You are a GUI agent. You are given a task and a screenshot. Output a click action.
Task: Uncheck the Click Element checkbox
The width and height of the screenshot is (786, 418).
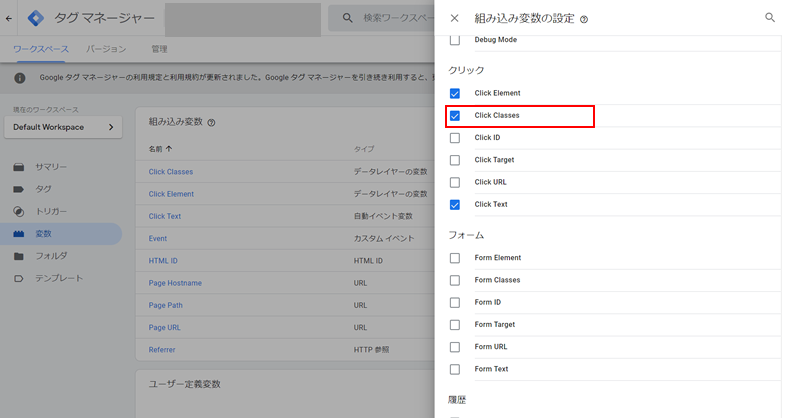[x=455, y=93]
